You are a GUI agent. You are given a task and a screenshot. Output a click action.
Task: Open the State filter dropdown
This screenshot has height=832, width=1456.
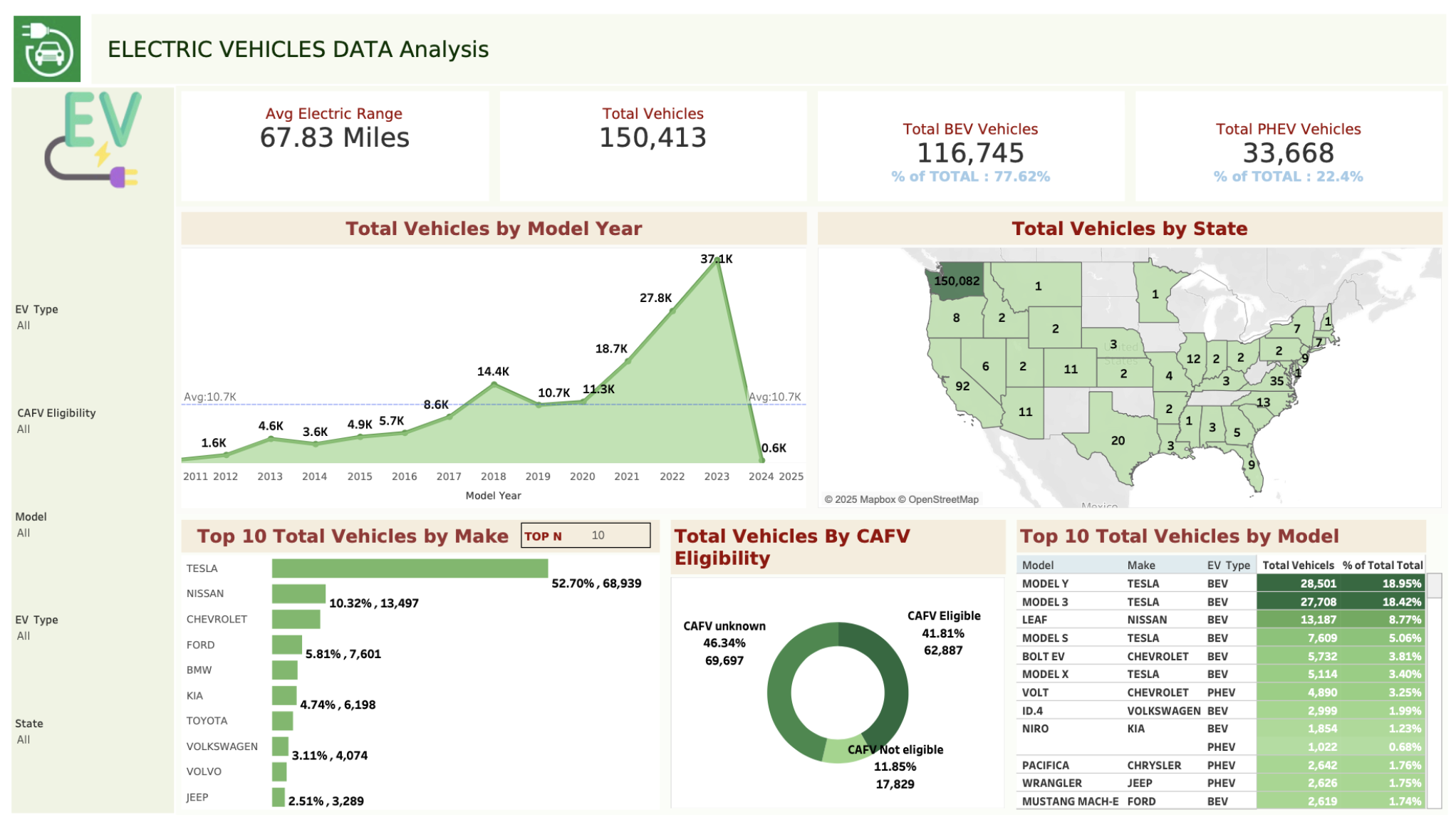tap(24, 740)
